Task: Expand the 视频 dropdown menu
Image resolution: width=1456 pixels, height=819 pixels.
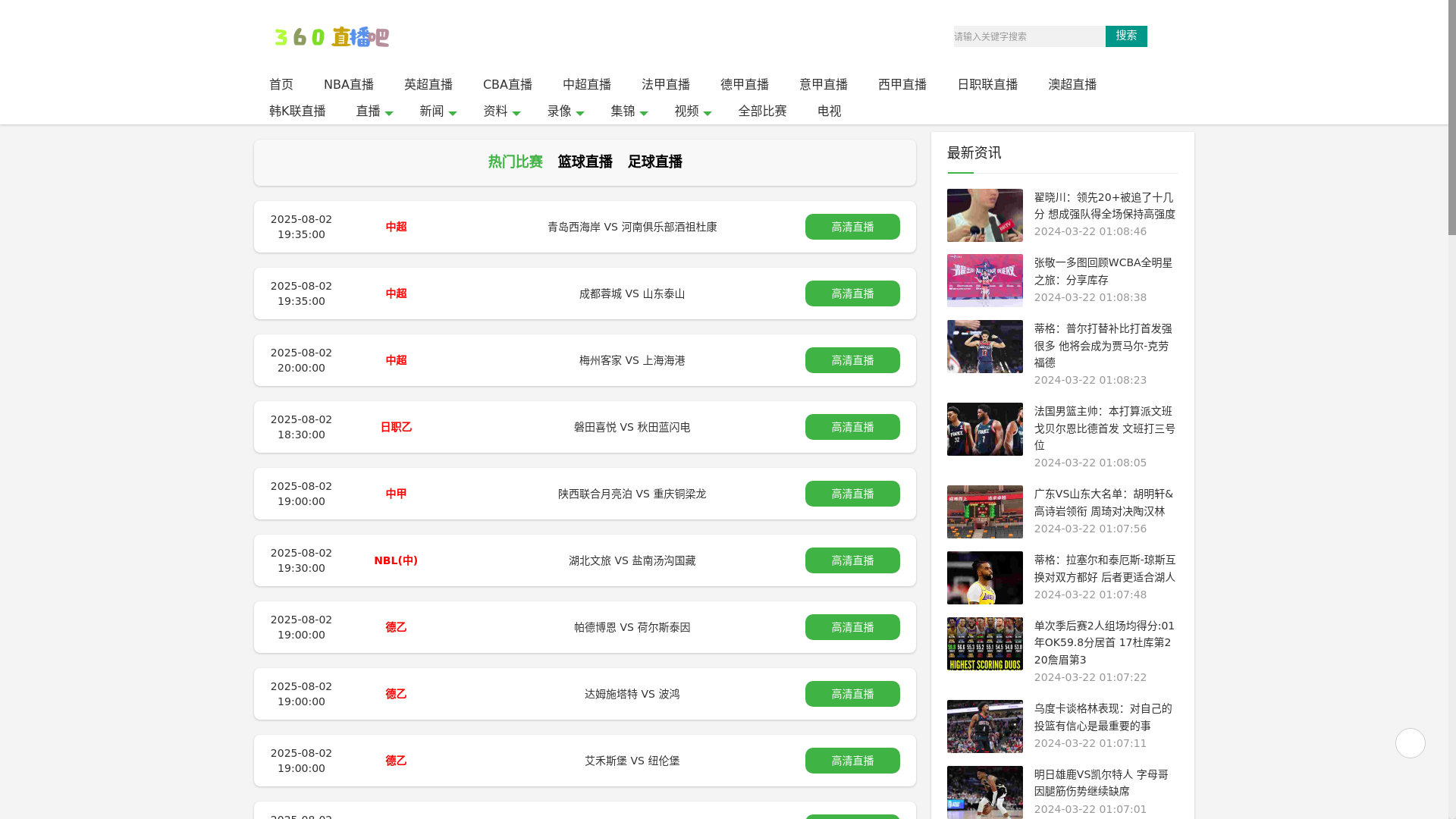Action: coord(692,111)
